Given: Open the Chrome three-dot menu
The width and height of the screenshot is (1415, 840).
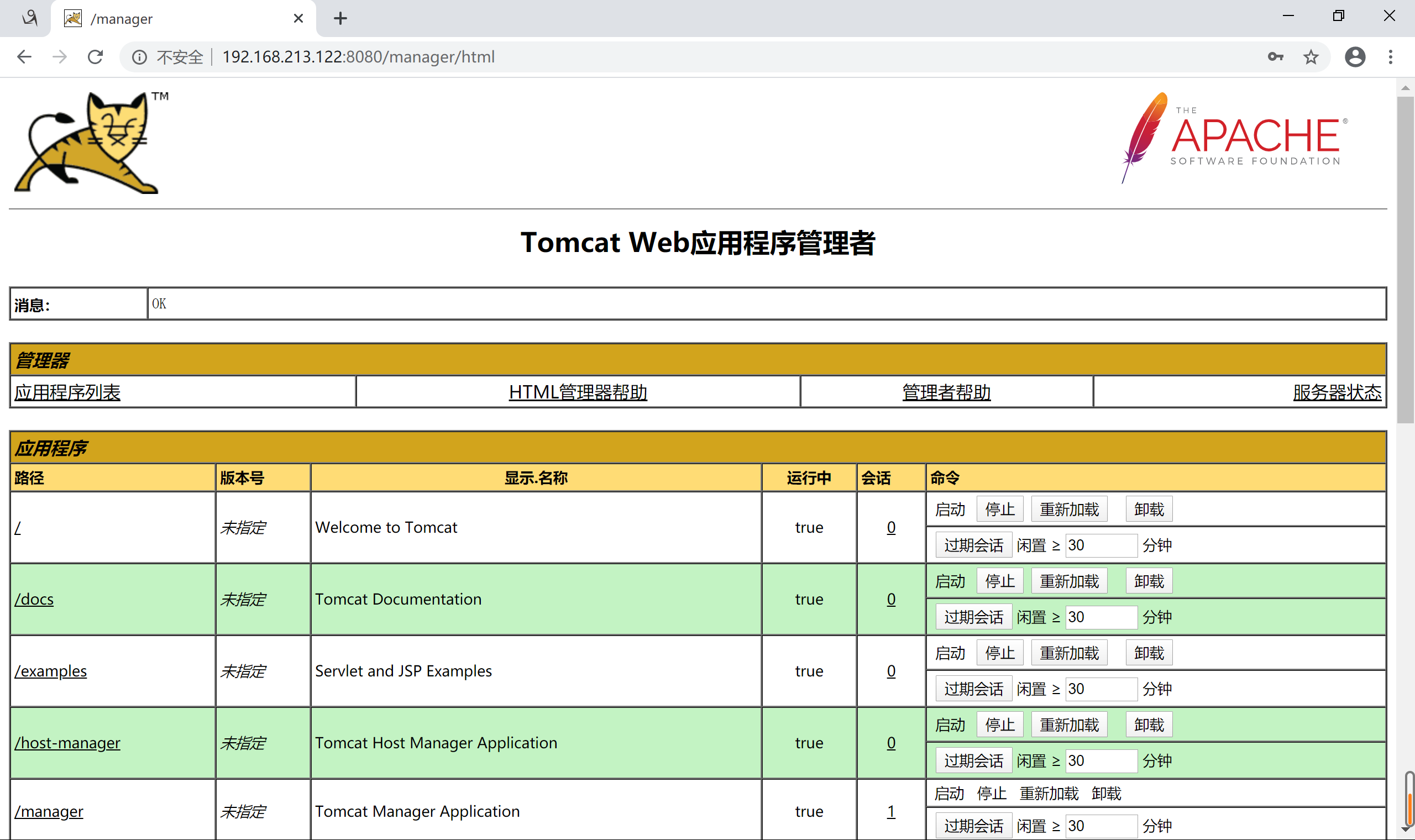Looking at the screenshot, I should tap(1390, 56).
